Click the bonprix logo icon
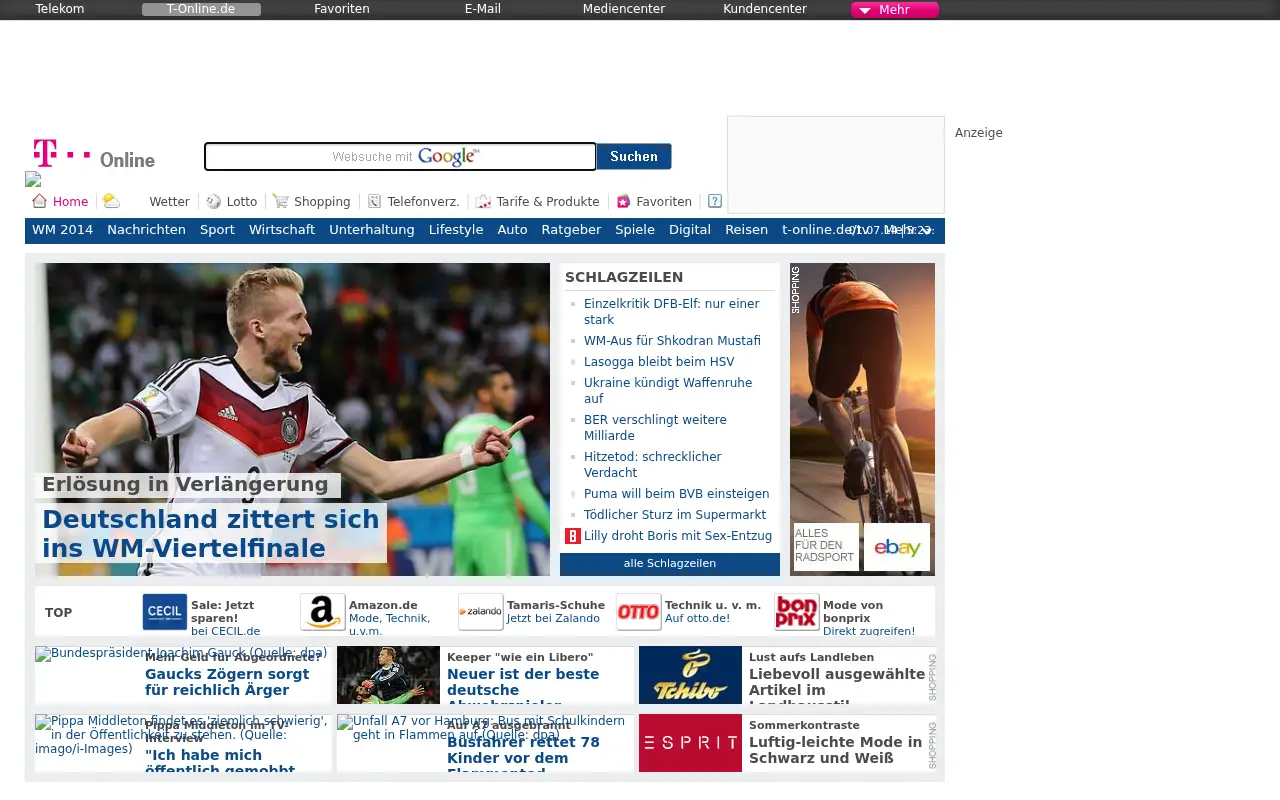 [x=797, y=612]
